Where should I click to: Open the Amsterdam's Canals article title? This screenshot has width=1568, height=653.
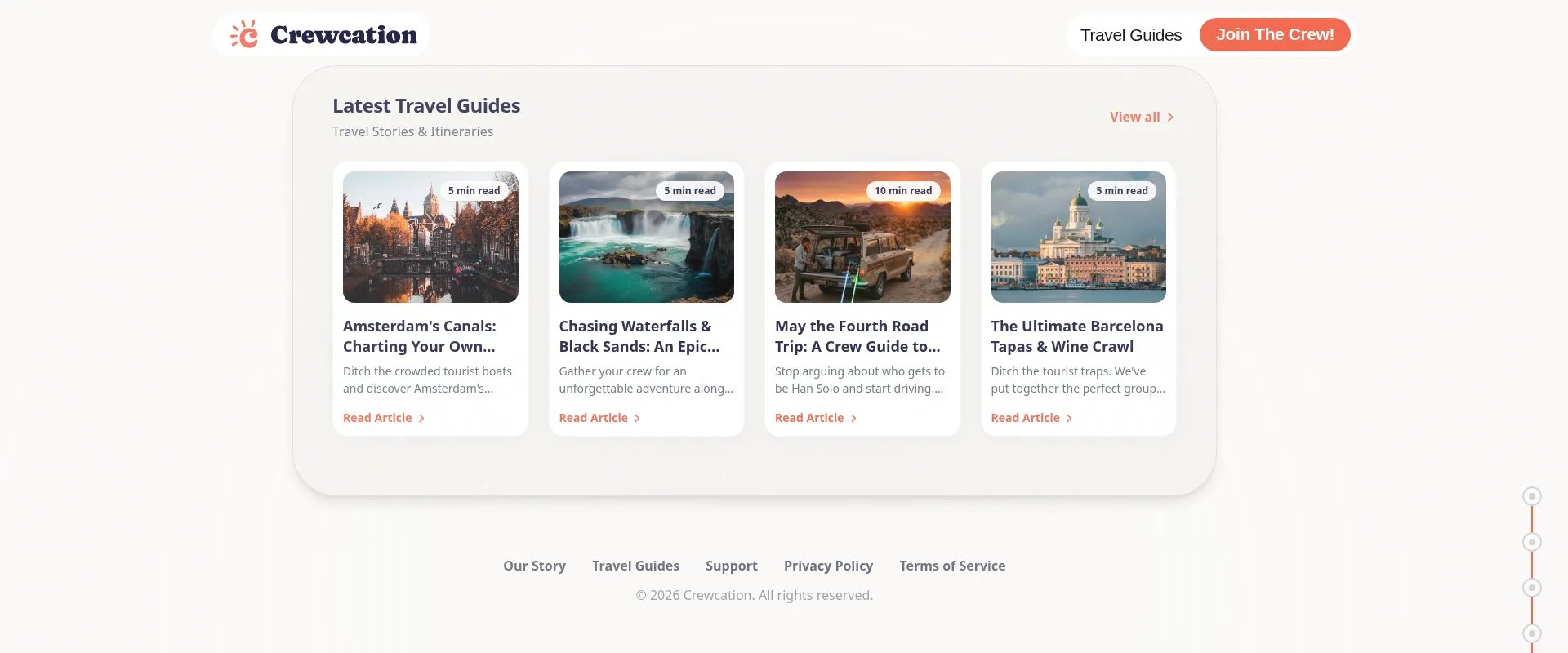tap(420, 336)
